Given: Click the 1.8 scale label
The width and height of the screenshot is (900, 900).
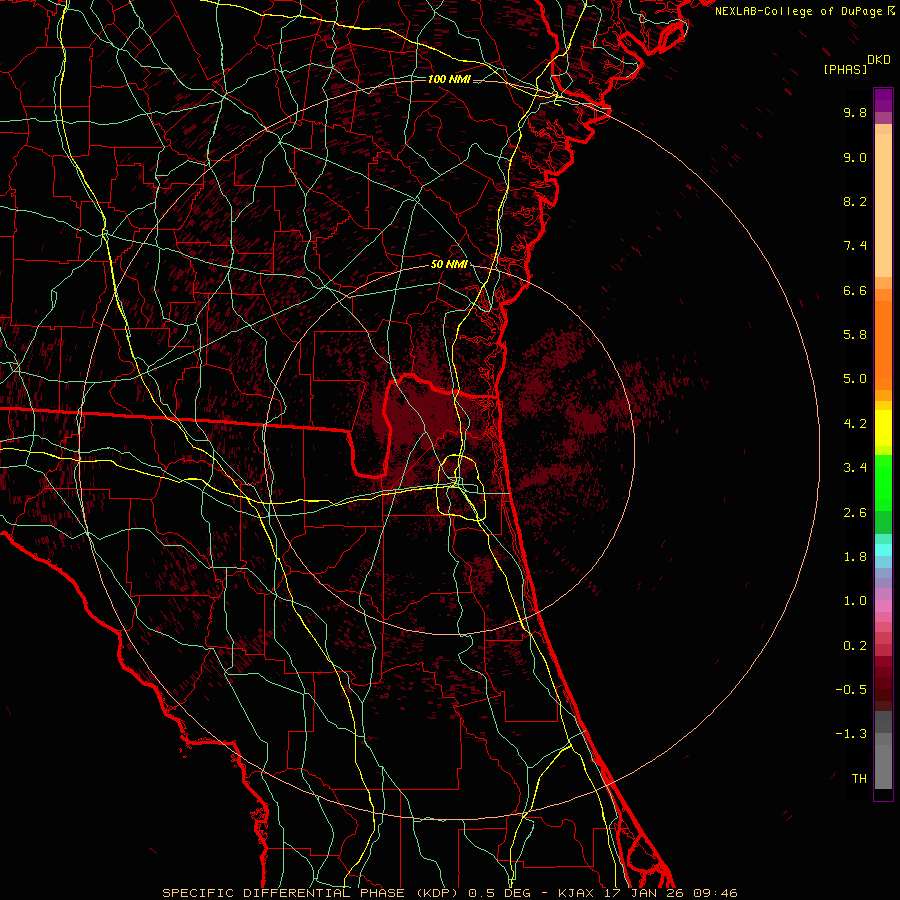Looking at the screenshot, I should (x=855, y=557).
